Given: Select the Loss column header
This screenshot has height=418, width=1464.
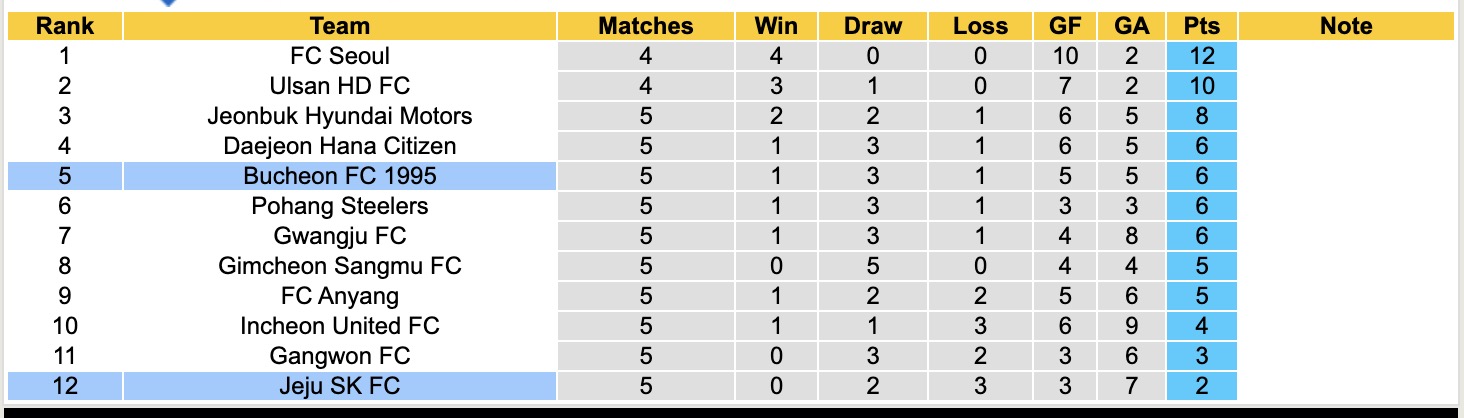Looking at the screenshot, I should coord(980,26).
